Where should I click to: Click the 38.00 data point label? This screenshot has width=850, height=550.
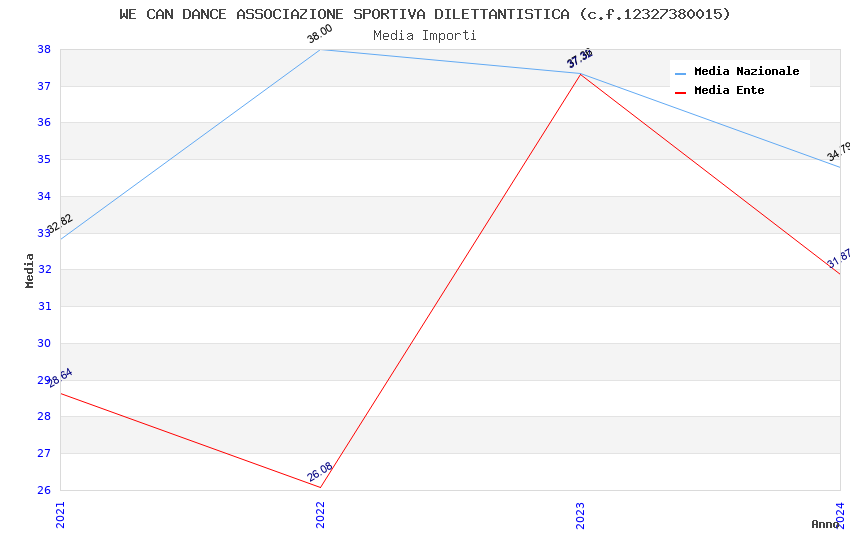click(x=319, y=34)
